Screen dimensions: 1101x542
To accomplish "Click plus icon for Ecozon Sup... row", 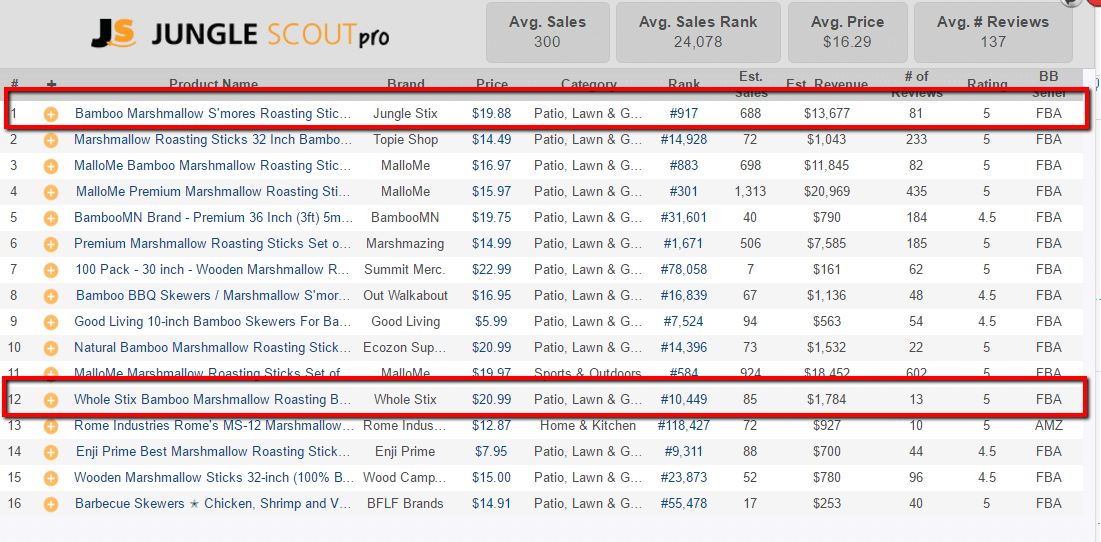I will [51, 348].
